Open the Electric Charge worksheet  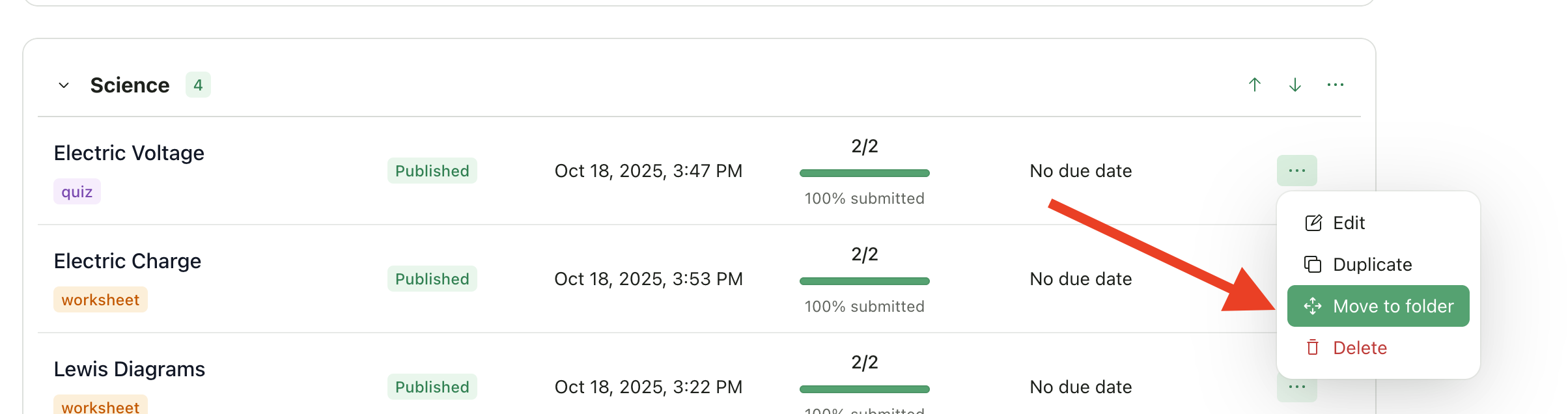coord(128,260)
